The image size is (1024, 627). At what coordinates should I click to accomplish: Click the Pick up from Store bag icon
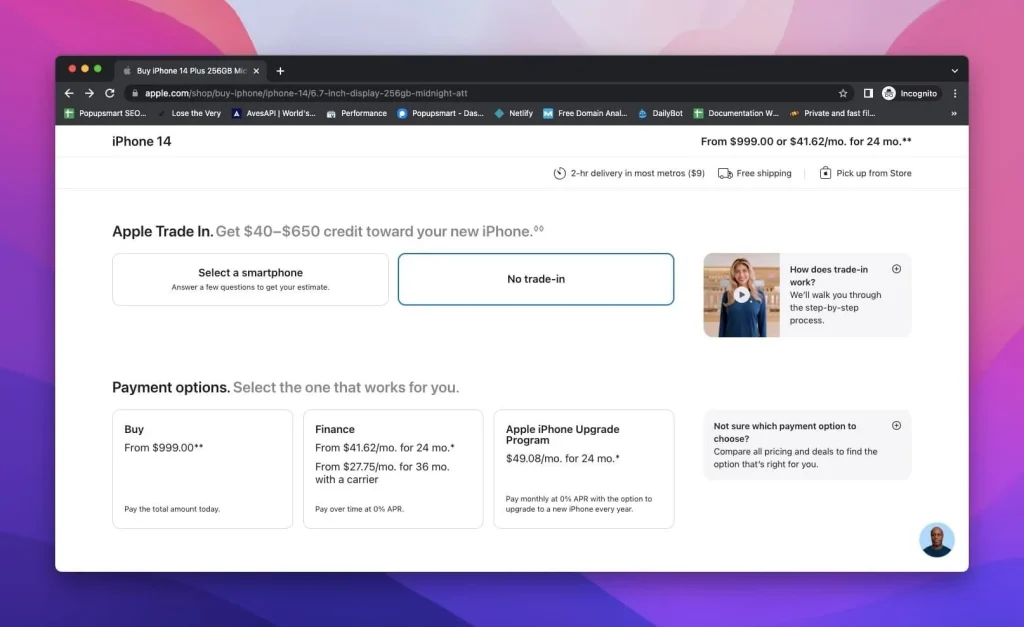tap(825, 172)
